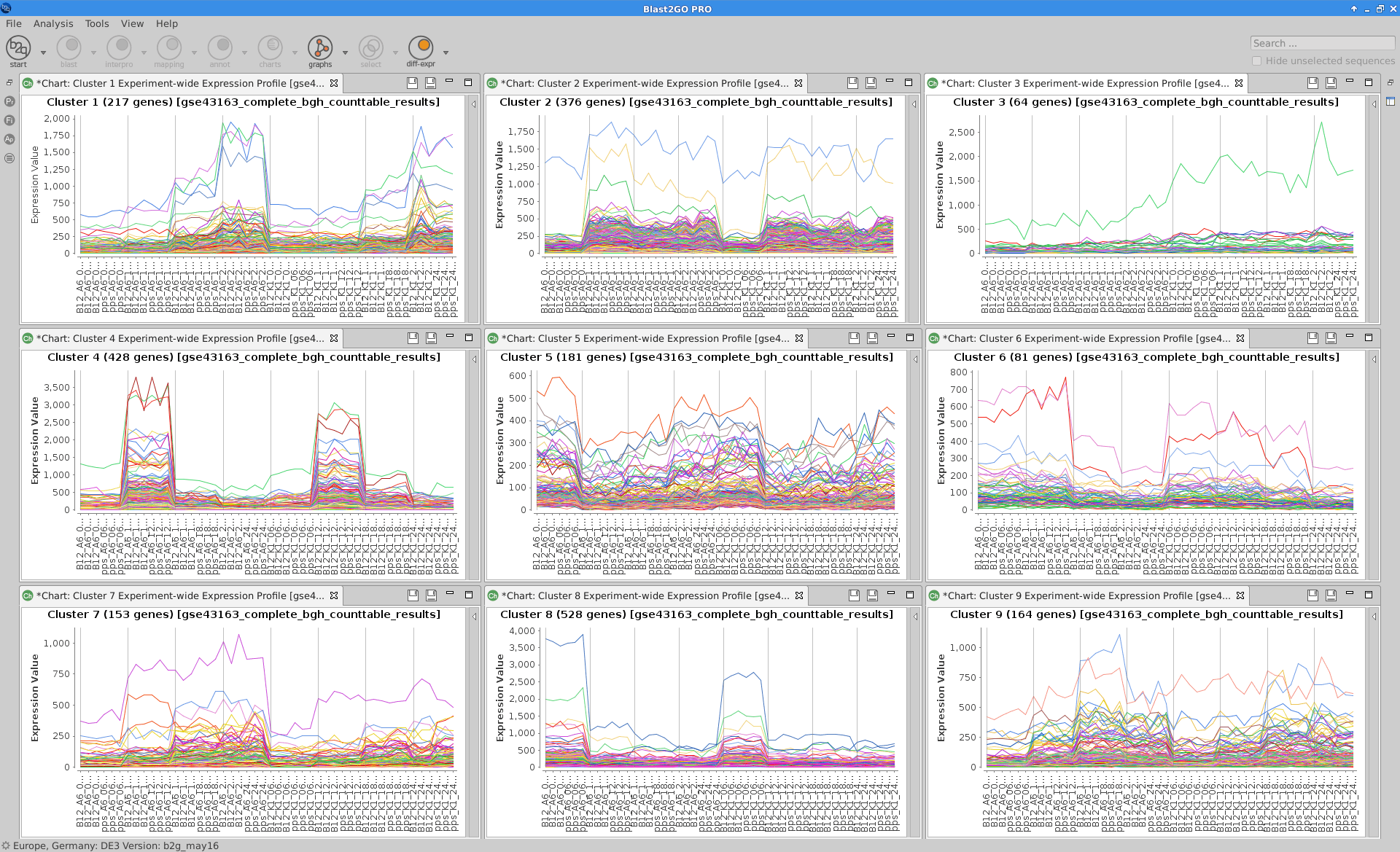The width and height of the screenshot is (1400, 852).
Task: Click the save floppy icon in Cluster 2 panel
Action: point(852,82)
